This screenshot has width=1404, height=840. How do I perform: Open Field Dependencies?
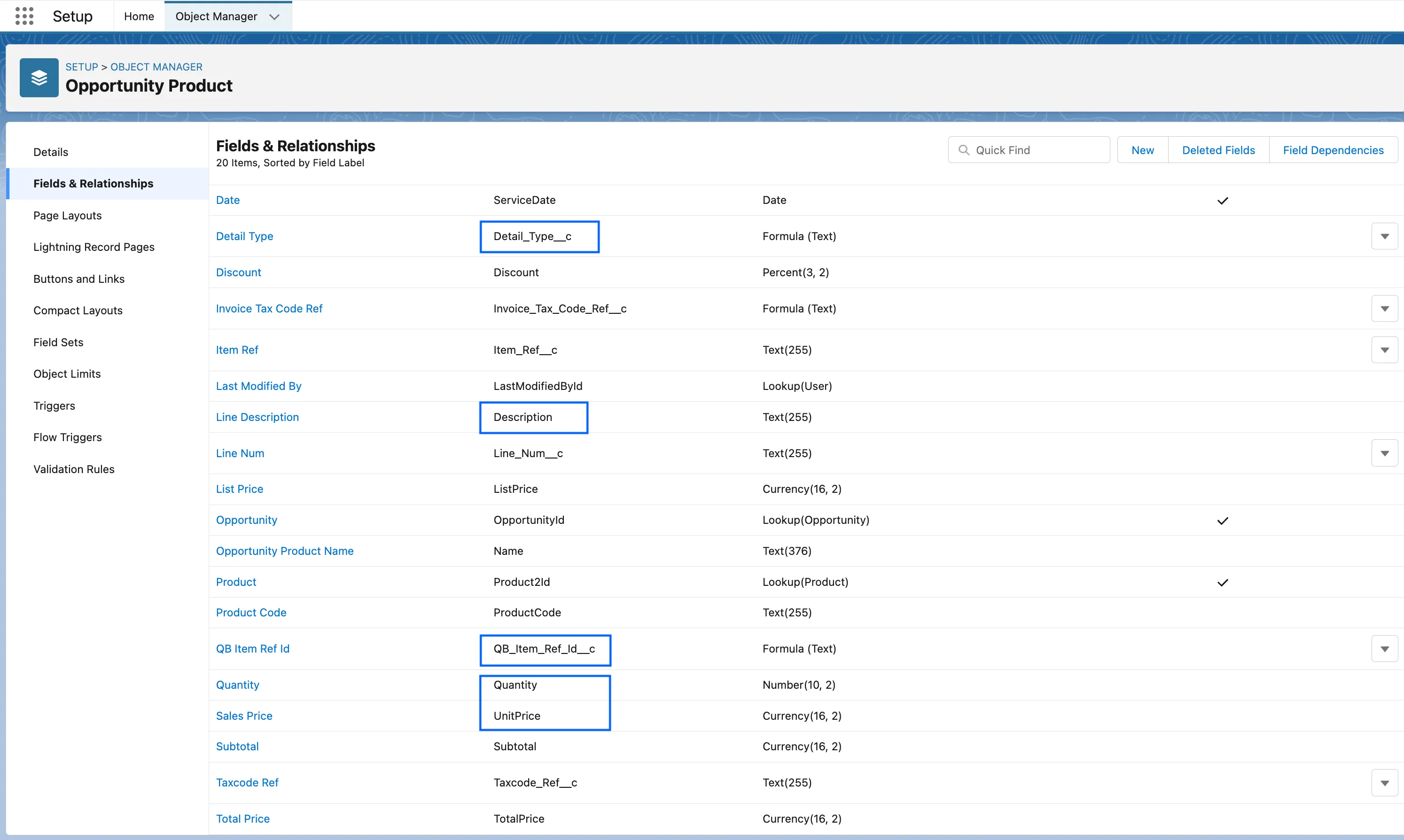[1333, 150]
